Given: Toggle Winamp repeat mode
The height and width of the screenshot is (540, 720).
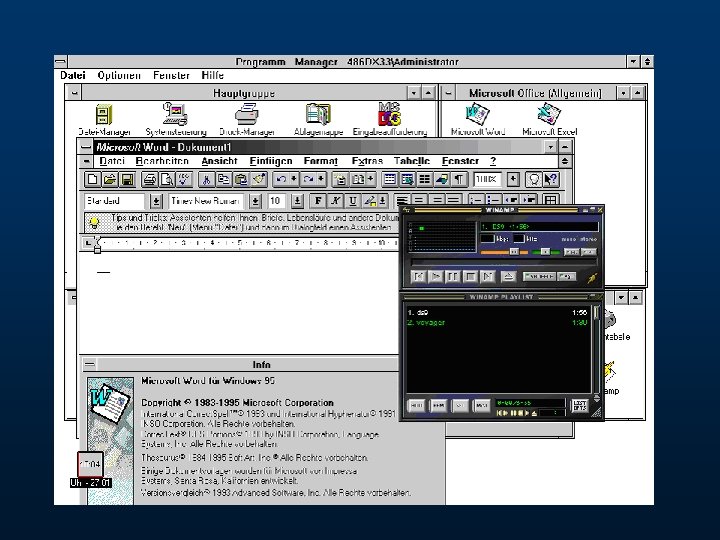Looking at the screenshot, I should click(x=567, y=276).
